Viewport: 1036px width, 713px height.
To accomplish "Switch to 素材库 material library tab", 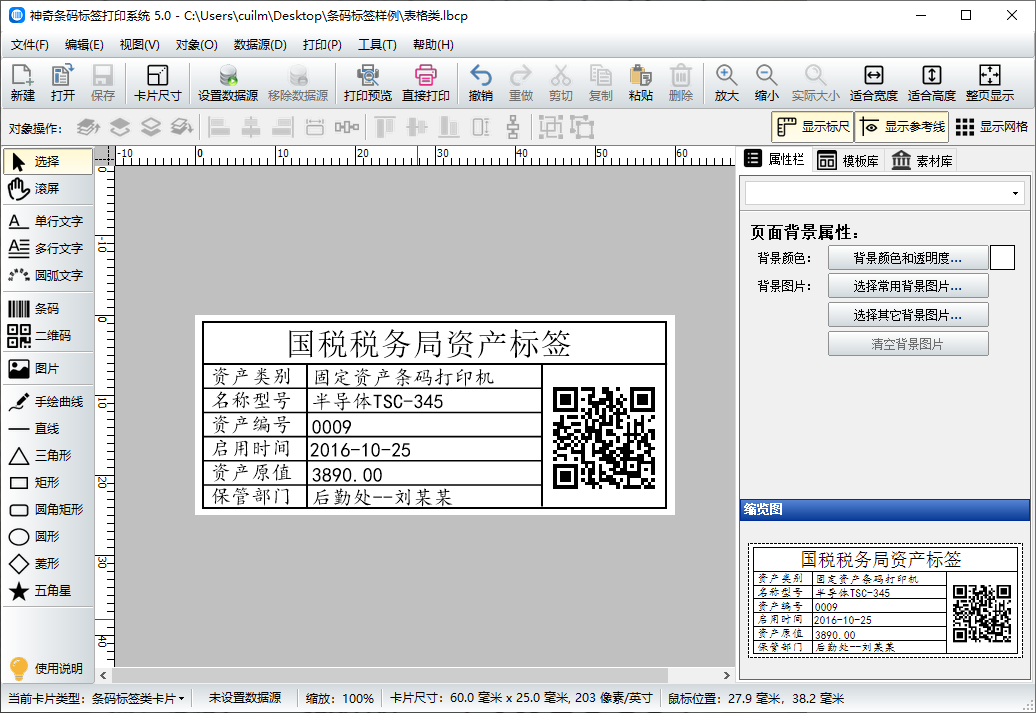I will (x=922, y=161).
